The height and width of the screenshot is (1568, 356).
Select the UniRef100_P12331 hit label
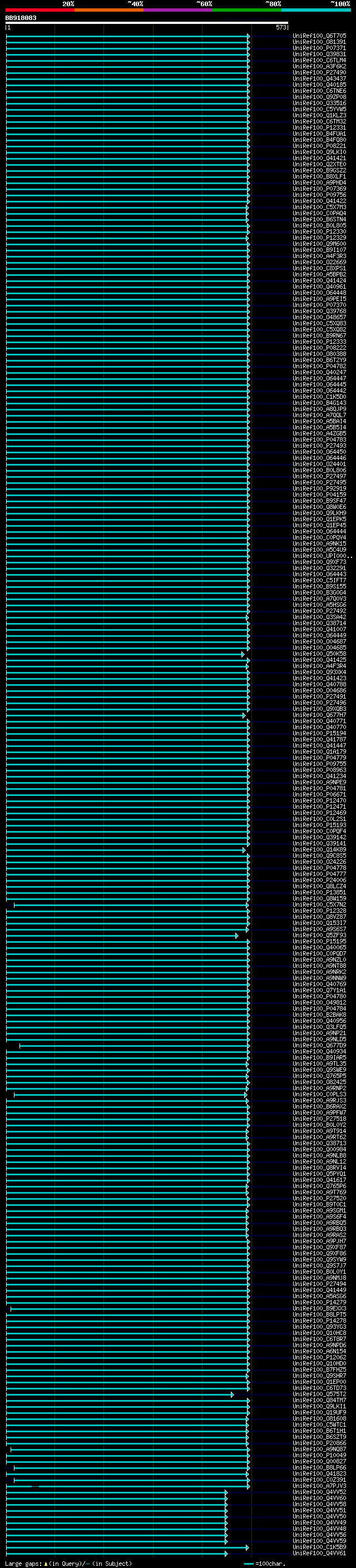319,127
